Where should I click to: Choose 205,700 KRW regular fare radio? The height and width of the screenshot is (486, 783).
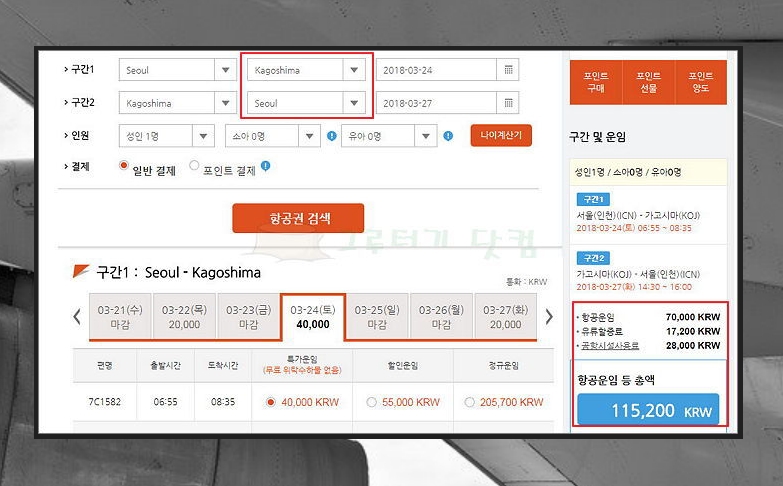469,402
